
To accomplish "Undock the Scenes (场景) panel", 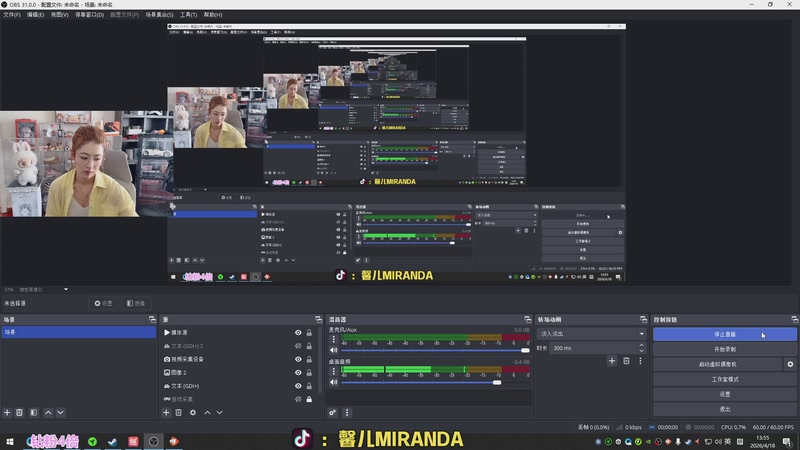I will pos(152,319).
